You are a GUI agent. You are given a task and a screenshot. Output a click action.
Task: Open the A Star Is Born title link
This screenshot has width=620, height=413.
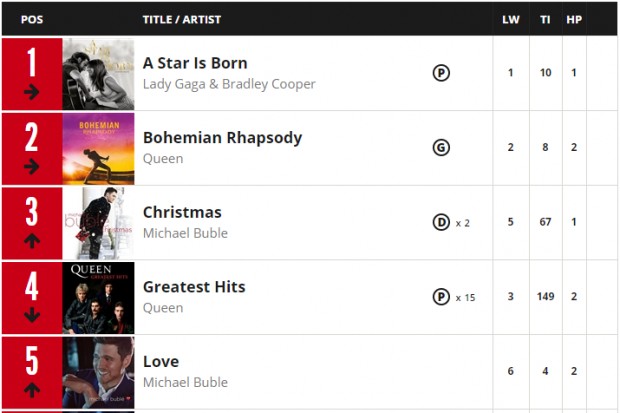195,63
